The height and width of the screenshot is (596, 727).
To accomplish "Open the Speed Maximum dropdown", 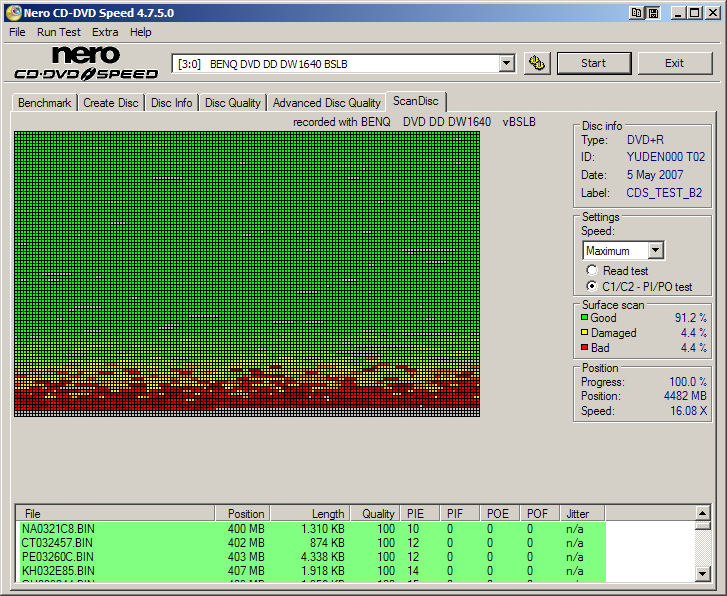I will [x=655, y=250].
